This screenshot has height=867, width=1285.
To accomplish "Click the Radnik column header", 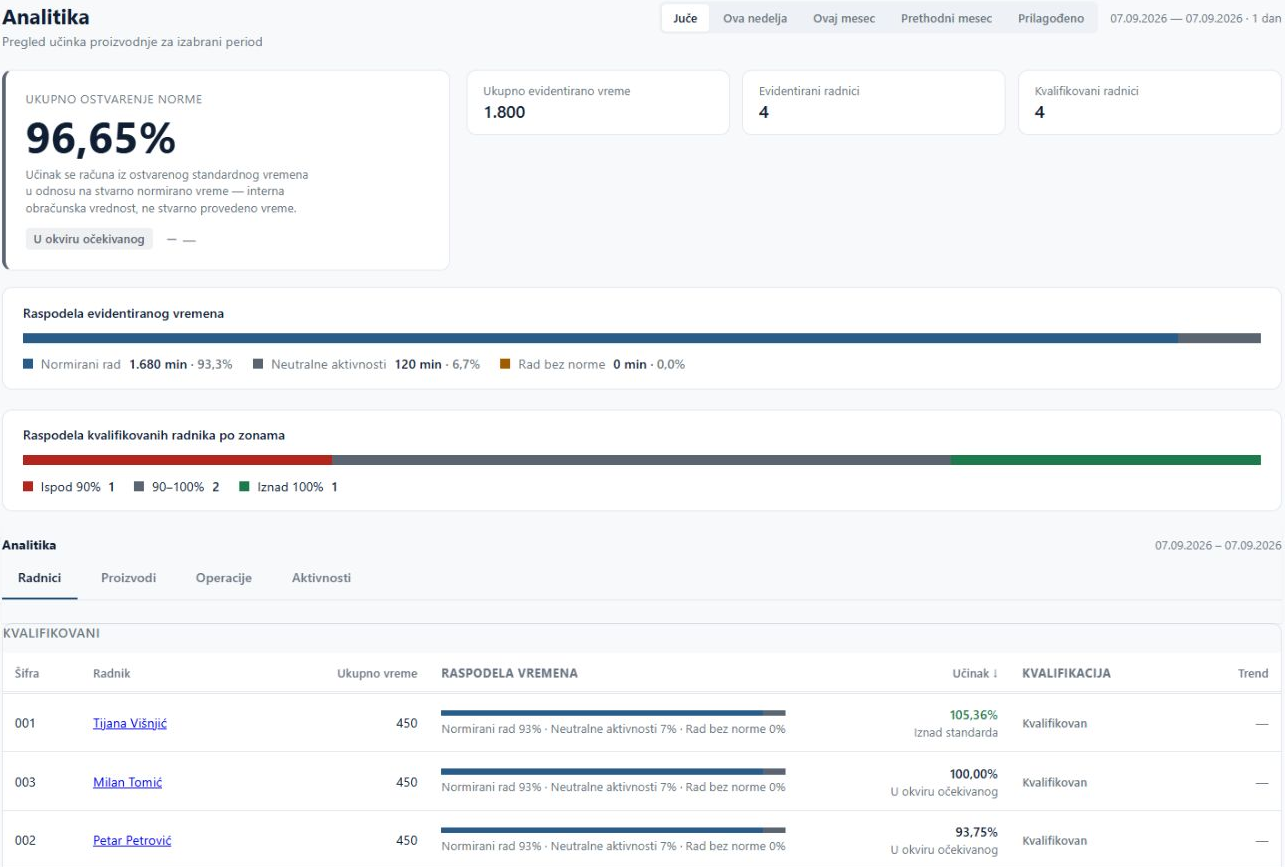I will pyautogui.click(x=112, y=673).
